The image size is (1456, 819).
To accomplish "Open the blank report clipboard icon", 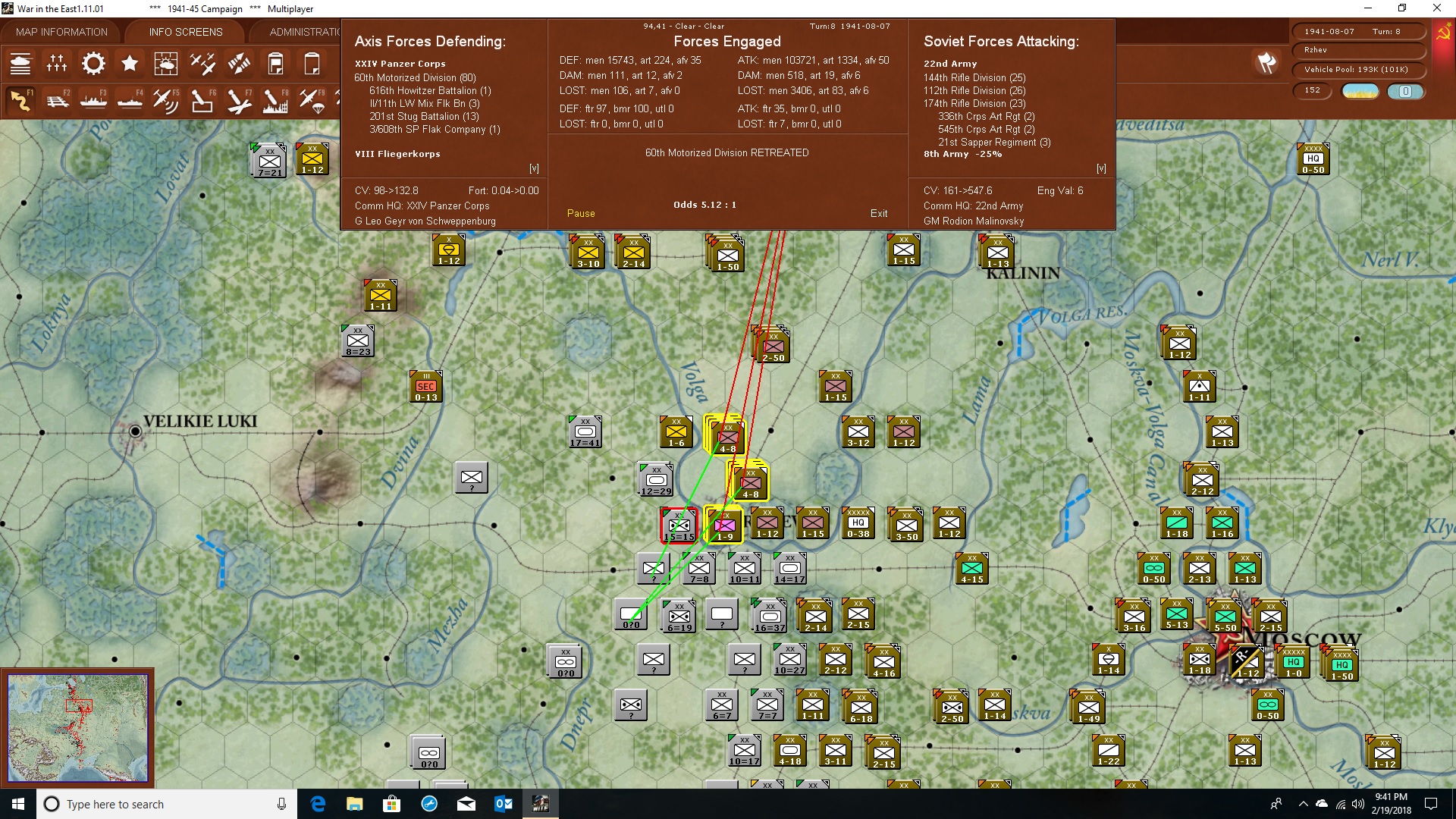I will [x=312, y=64].
